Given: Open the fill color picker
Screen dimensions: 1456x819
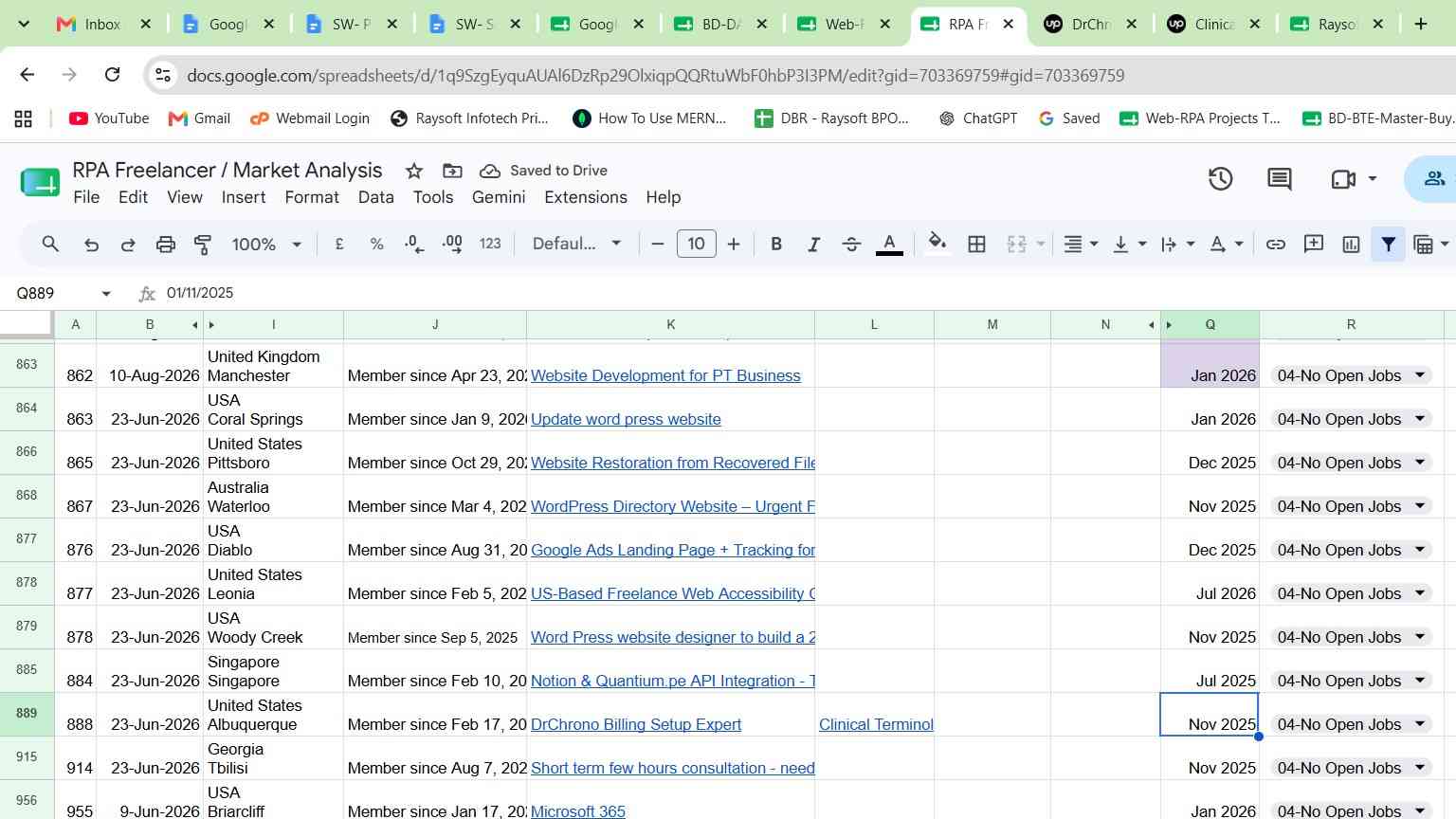Looking at the screenshot, I should click(x=937, y=245).
